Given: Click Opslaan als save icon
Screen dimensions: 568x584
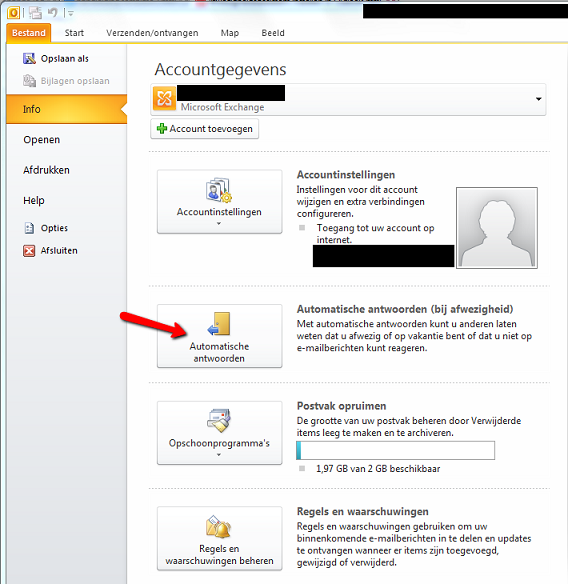Looking at the screenshot, I should point(29,58).
